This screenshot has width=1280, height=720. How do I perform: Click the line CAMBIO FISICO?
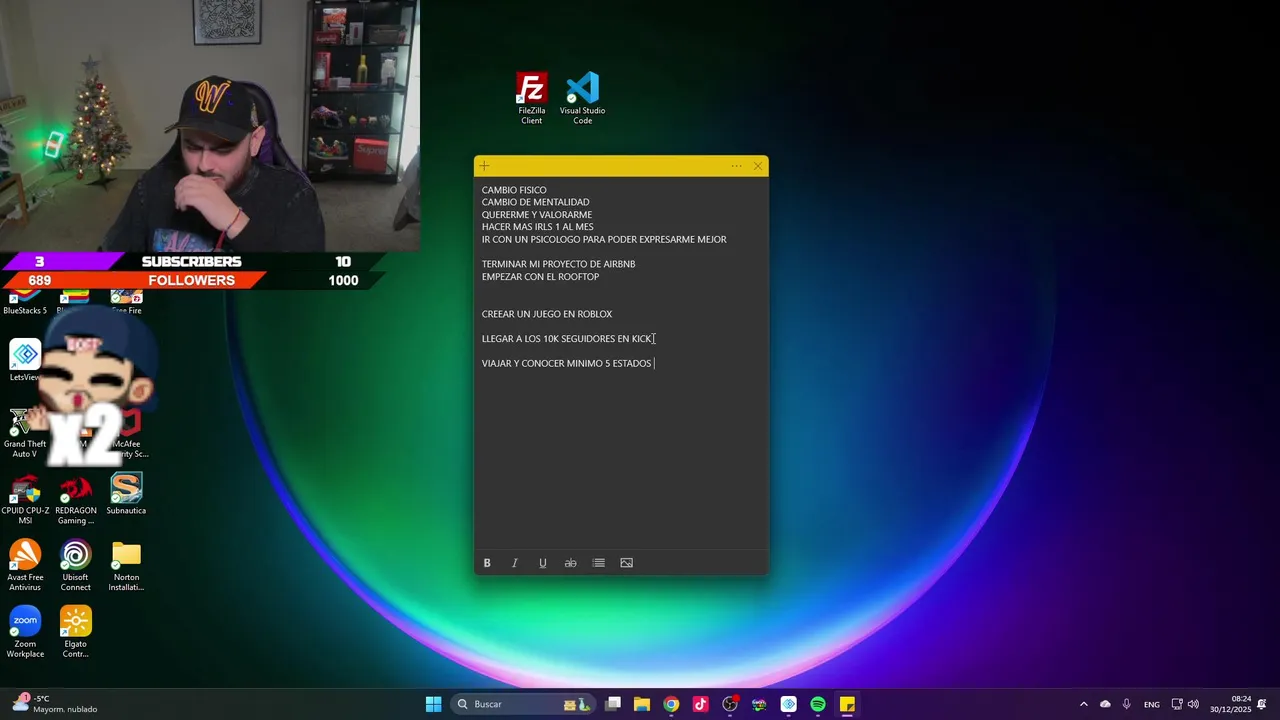[514, 190]
